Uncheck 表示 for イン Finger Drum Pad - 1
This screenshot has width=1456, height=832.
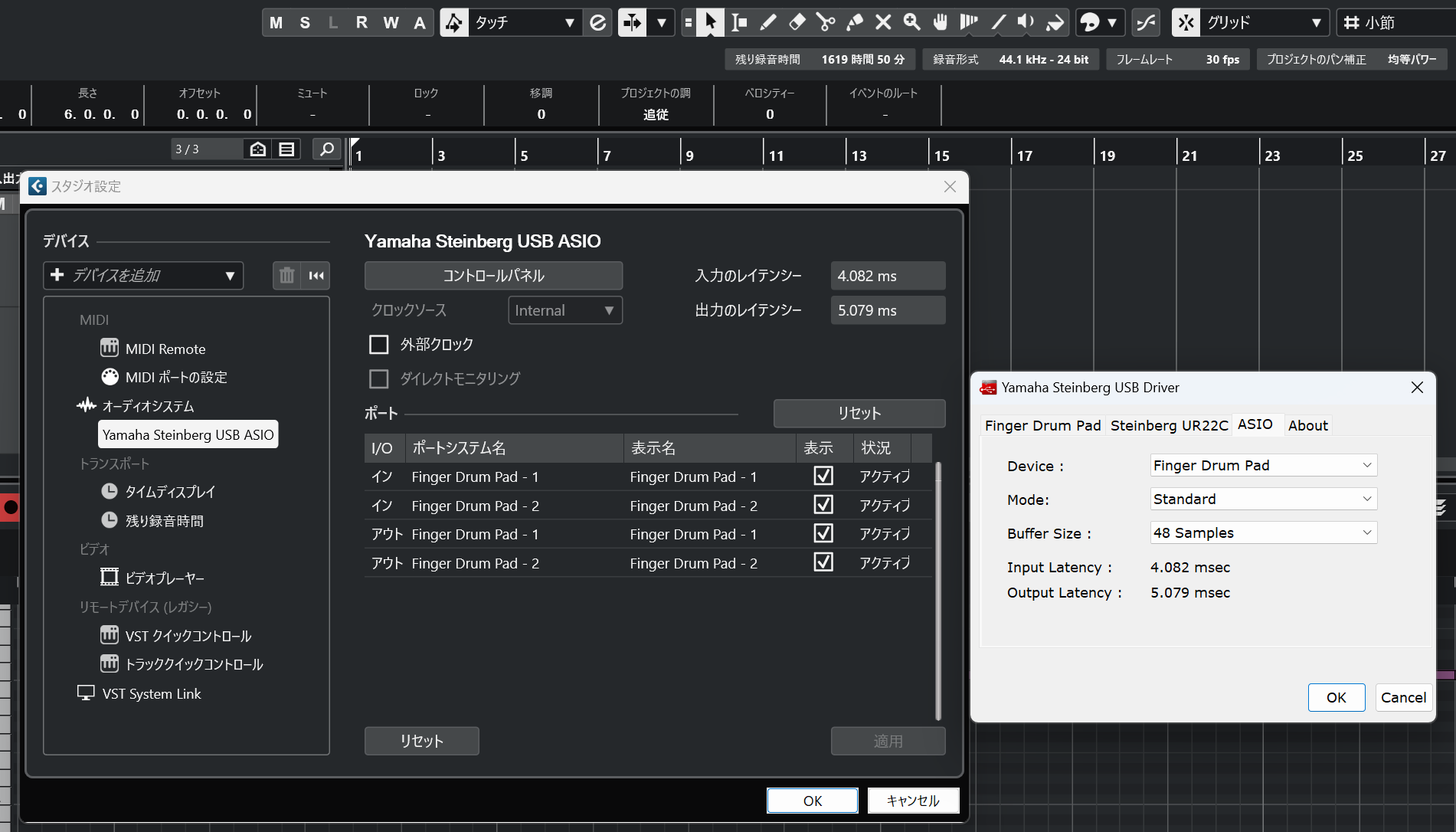coord(823,476)
